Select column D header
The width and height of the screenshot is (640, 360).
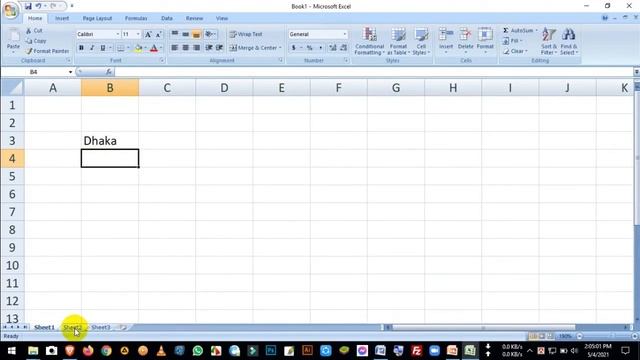click(x=224, y=88)
